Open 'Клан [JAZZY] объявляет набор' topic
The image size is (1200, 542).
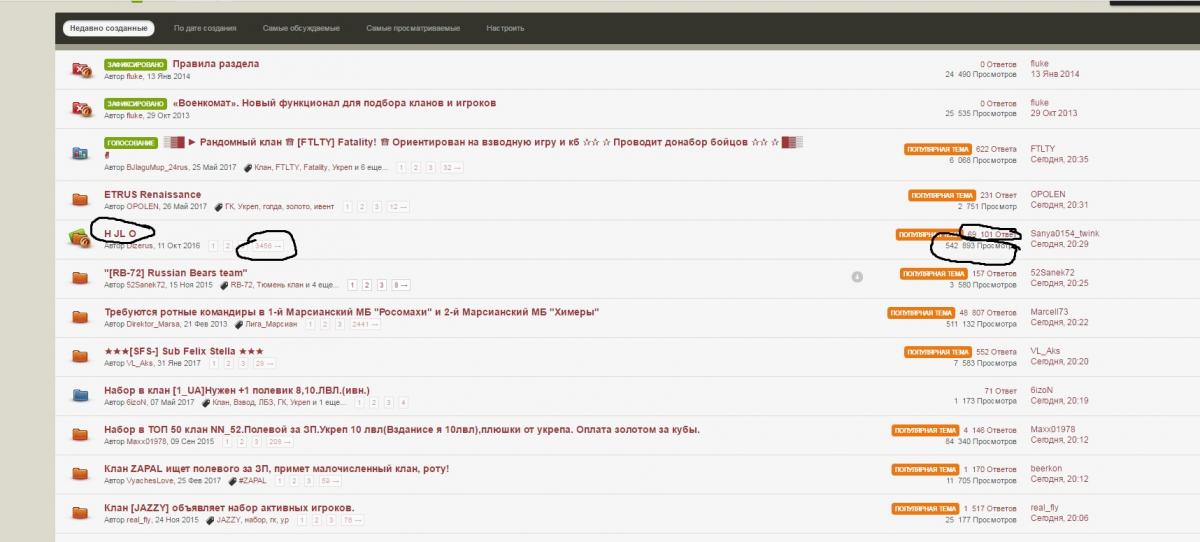(229, 507)
